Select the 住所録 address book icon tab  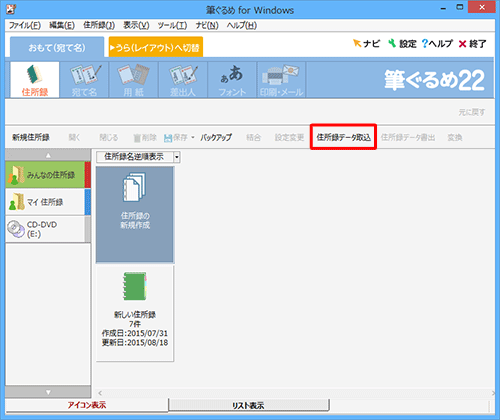pyautogui.click(x=35, y=80)
